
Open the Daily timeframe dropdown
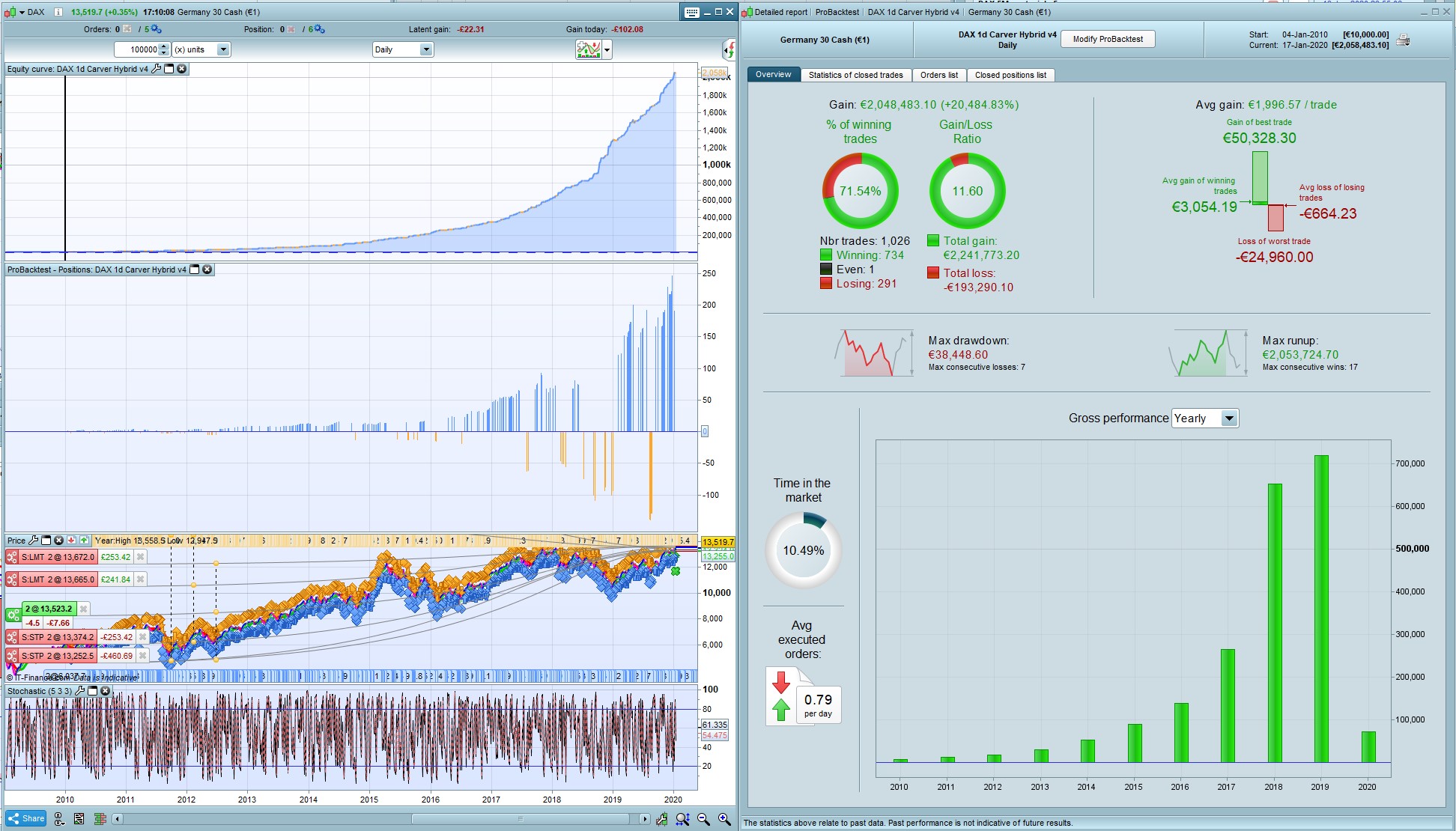[x=425, y=49]
